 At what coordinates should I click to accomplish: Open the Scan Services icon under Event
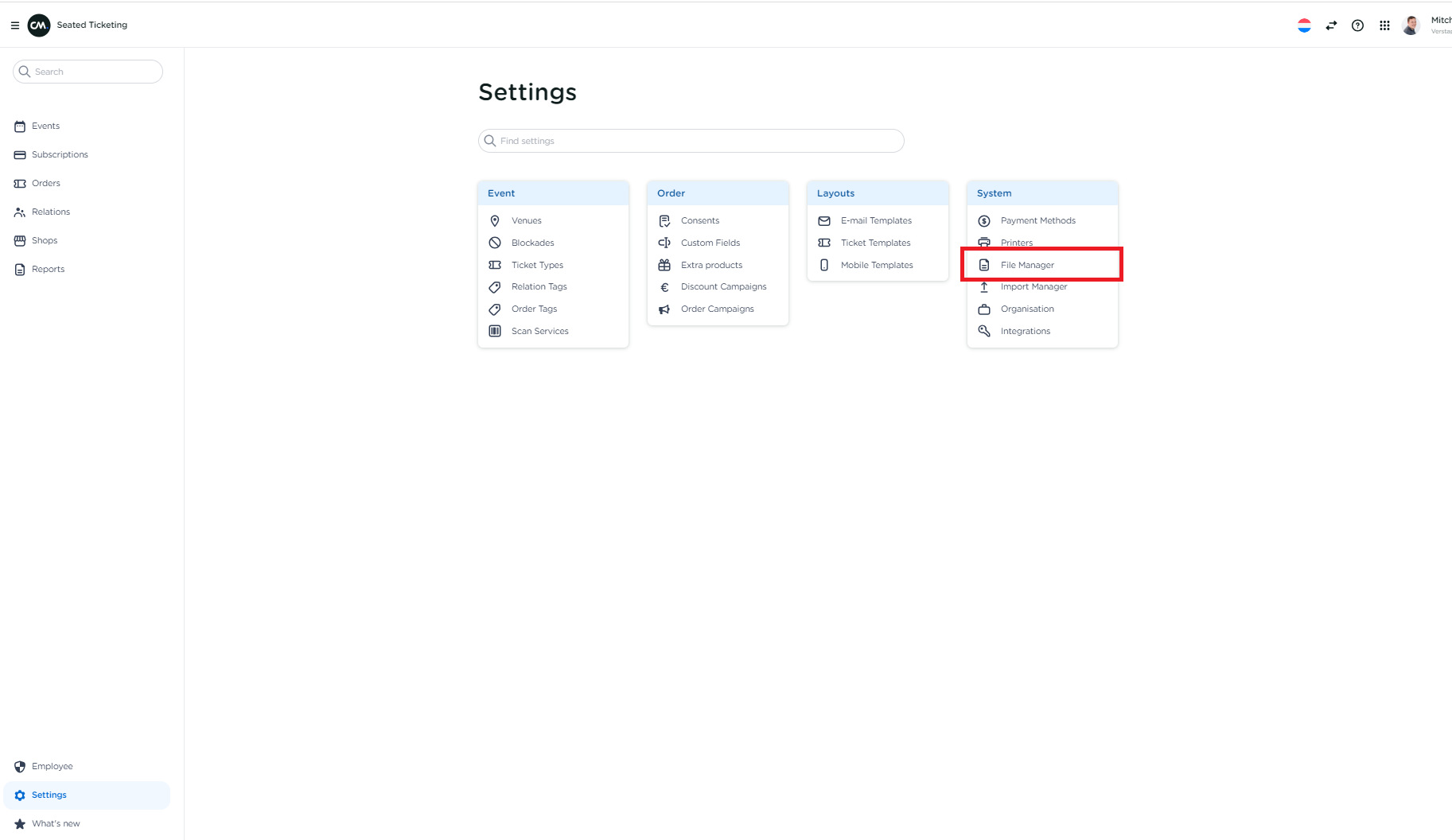494,331
